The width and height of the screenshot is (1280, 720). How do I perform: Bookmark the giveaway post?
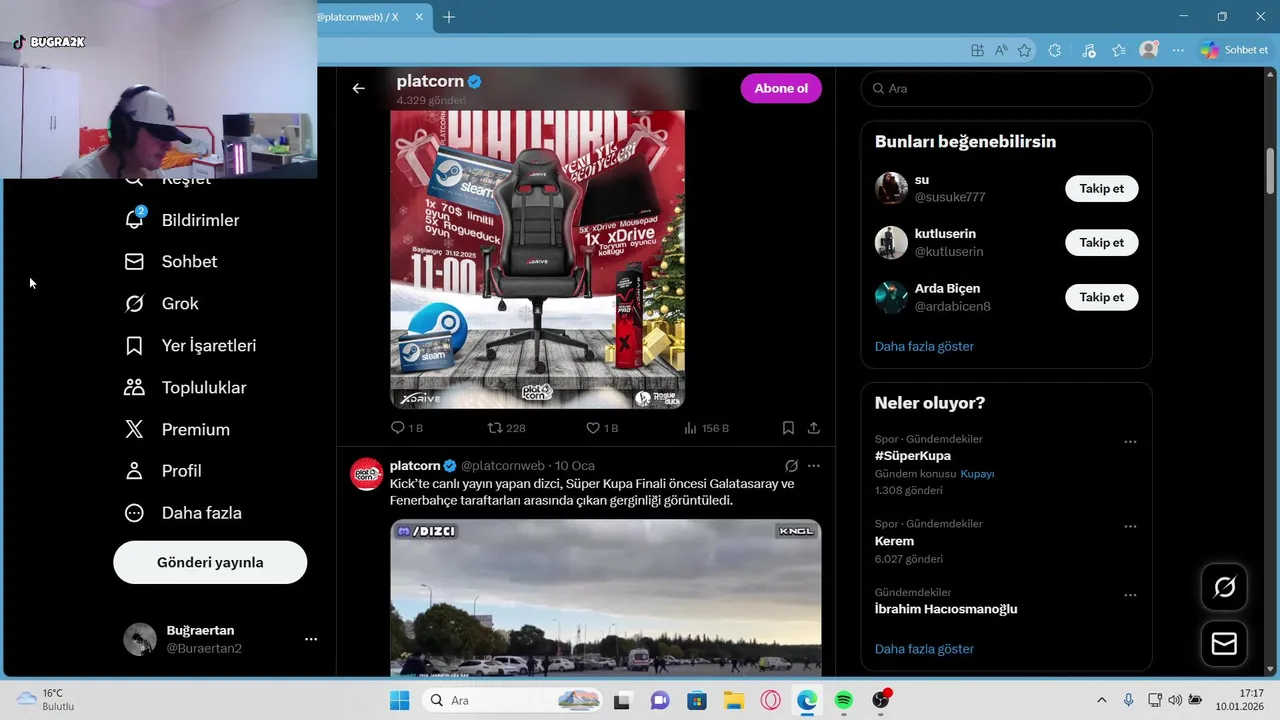[788, 428]
